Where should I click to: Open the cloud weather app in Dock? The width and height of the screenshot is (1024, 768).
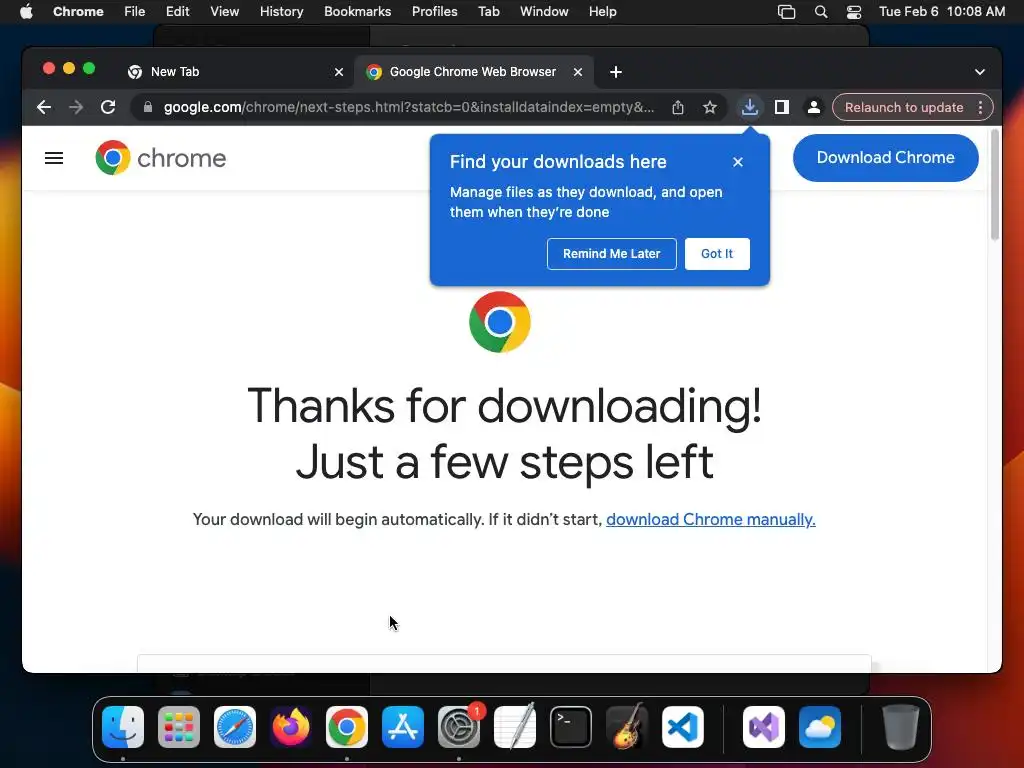820,727
